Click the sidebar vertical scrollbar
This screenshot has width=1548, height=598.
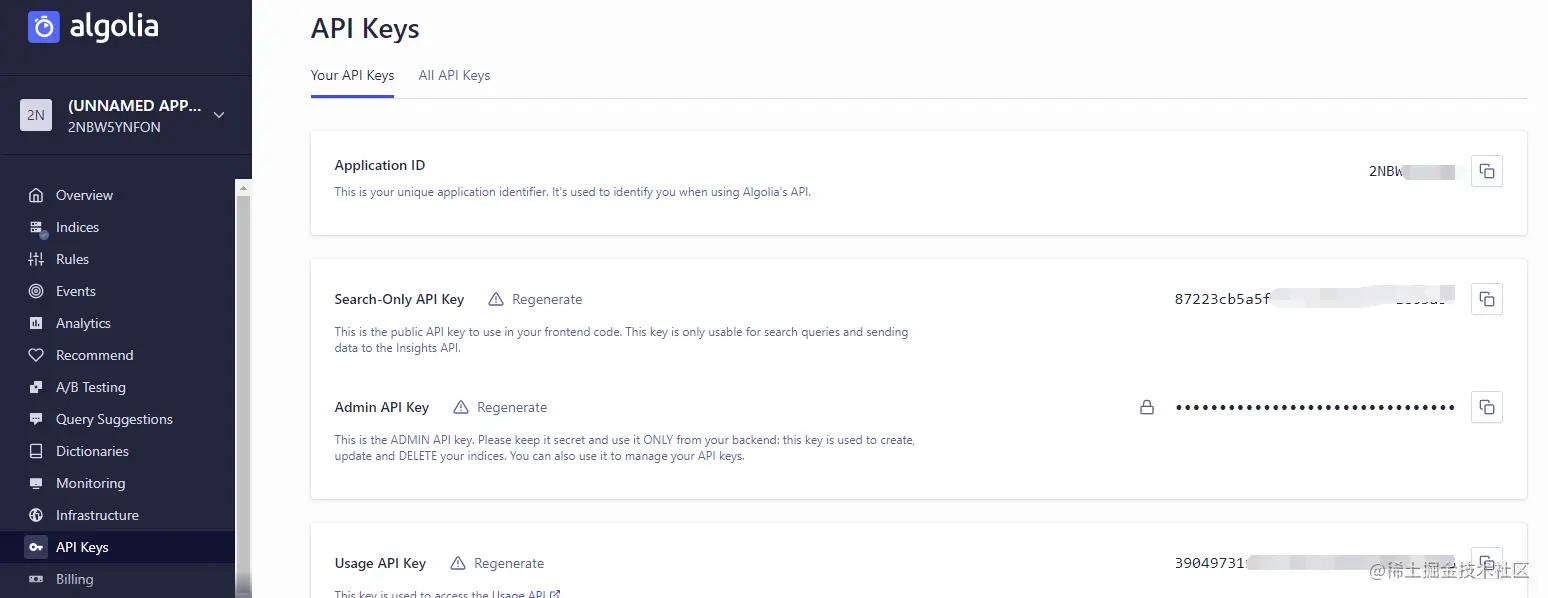[243, 388]
